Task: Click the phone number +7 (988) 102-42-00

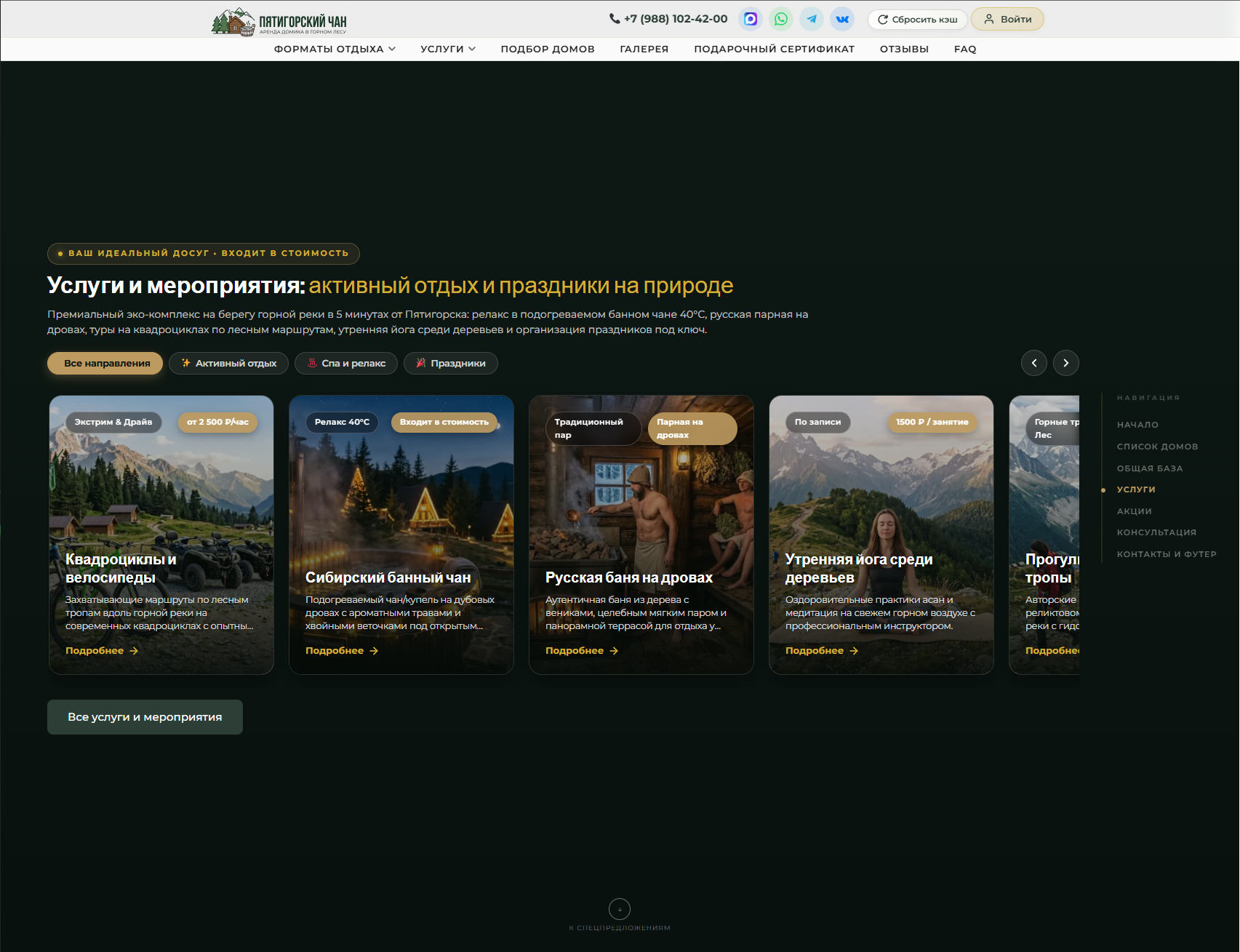Action: pyautogui.click(x=668, y=19)
